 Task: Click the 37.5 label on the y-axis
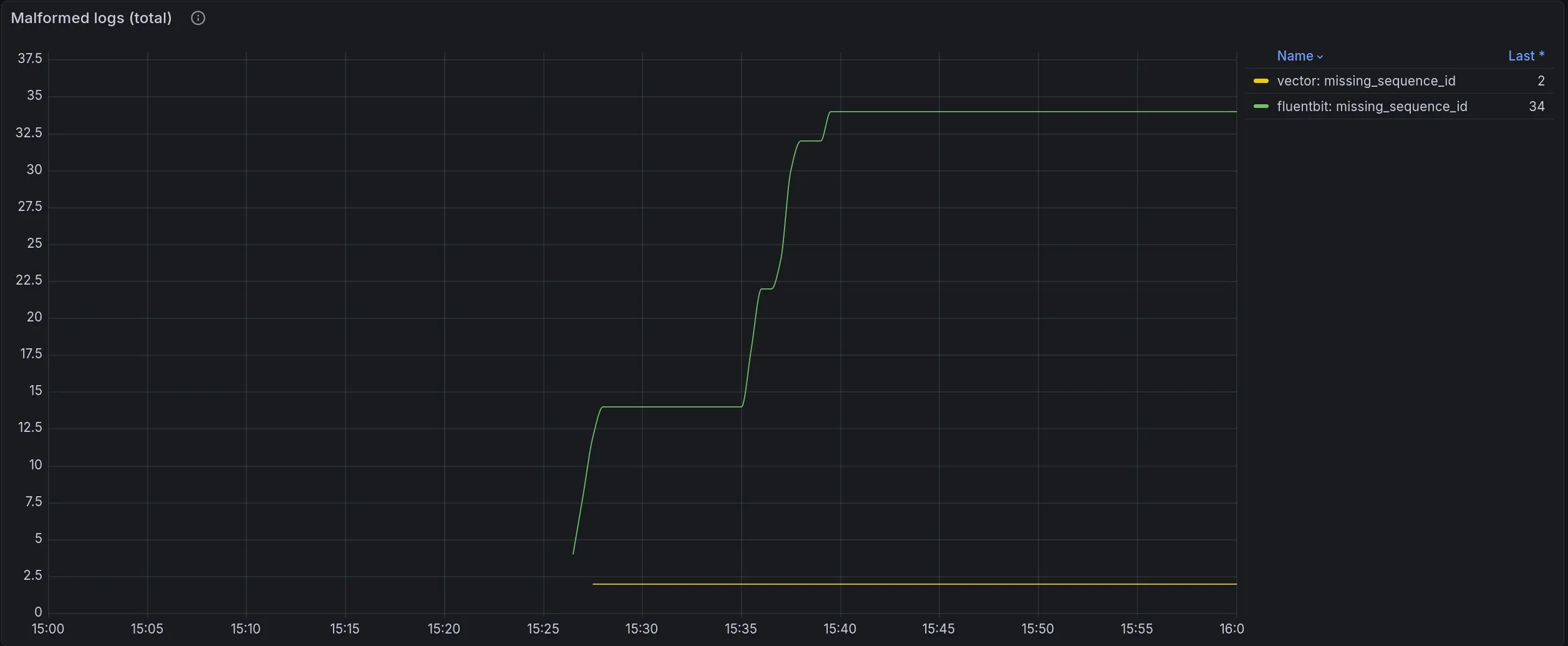coord(30,59)
